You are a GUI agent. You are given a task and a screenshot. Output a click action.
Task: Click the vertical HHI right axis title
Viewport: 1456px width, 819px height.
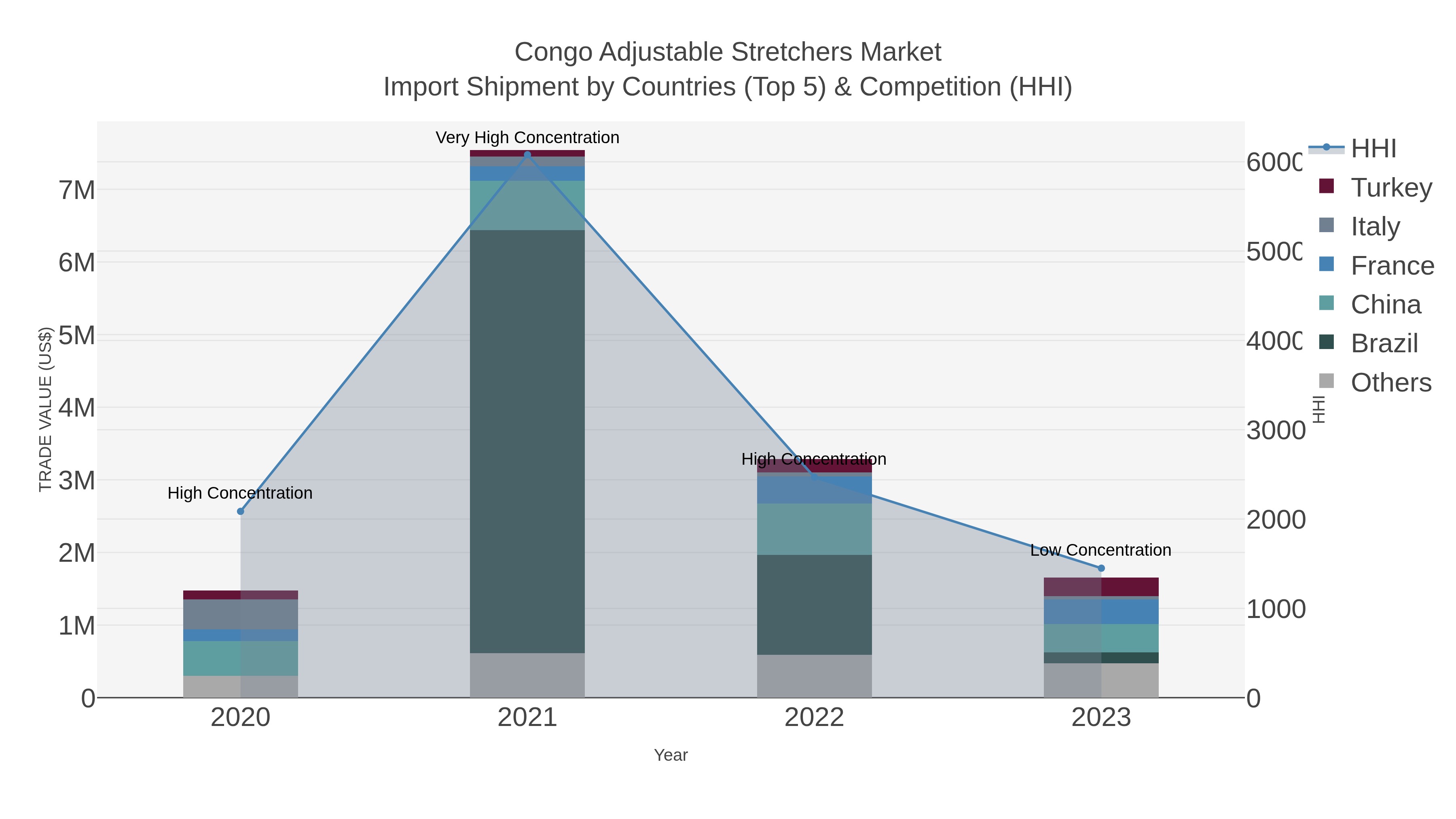(x=1318, y=409)
